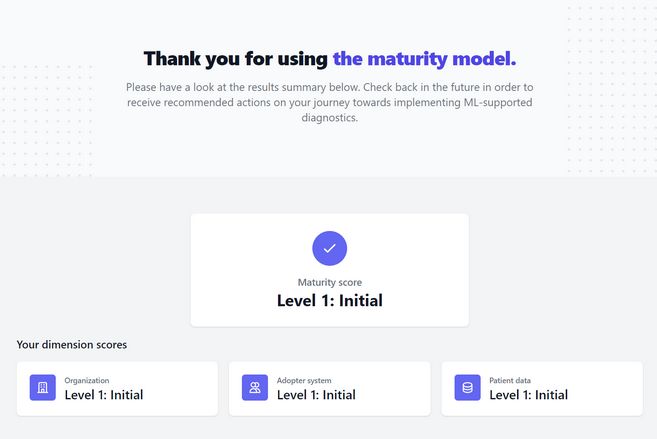Click 'the maturity model.' purple heading text
This screenshot has width=657, height=439.
(x=424, y=59)
